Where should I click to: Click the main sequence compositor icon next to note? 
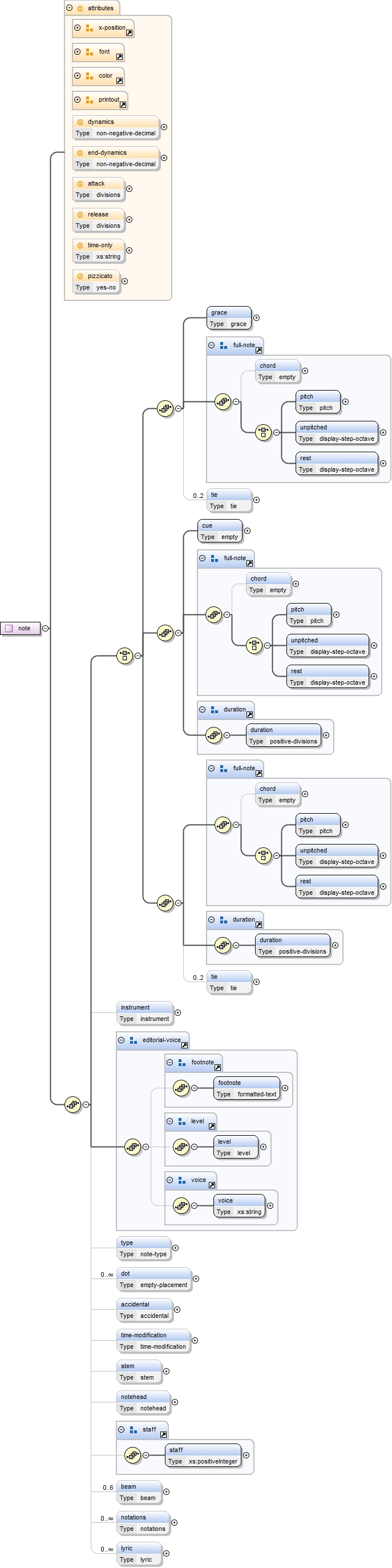click(x=73, y=1104)
